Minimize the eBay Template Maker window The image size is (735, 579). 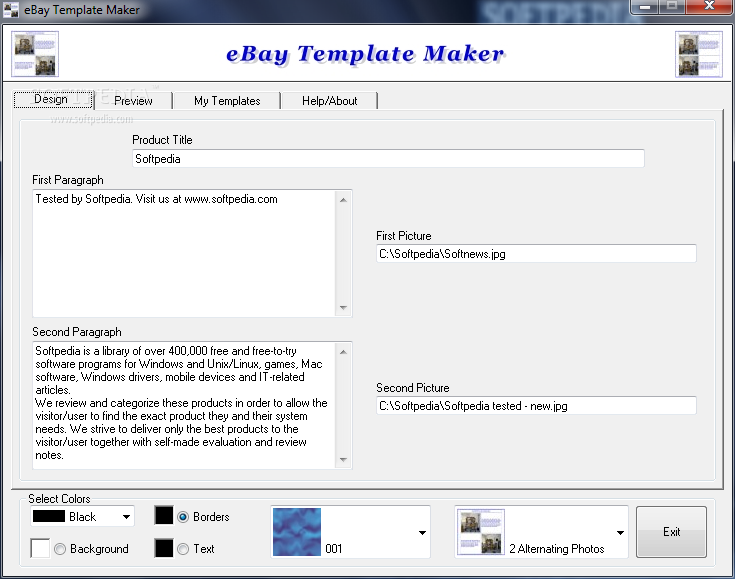[x=645, y=7]
